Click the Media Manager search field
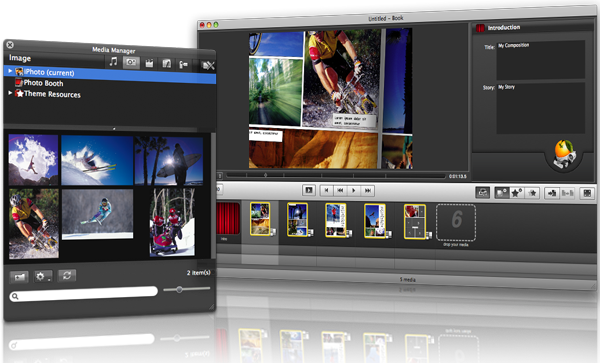 click(83, 294)
